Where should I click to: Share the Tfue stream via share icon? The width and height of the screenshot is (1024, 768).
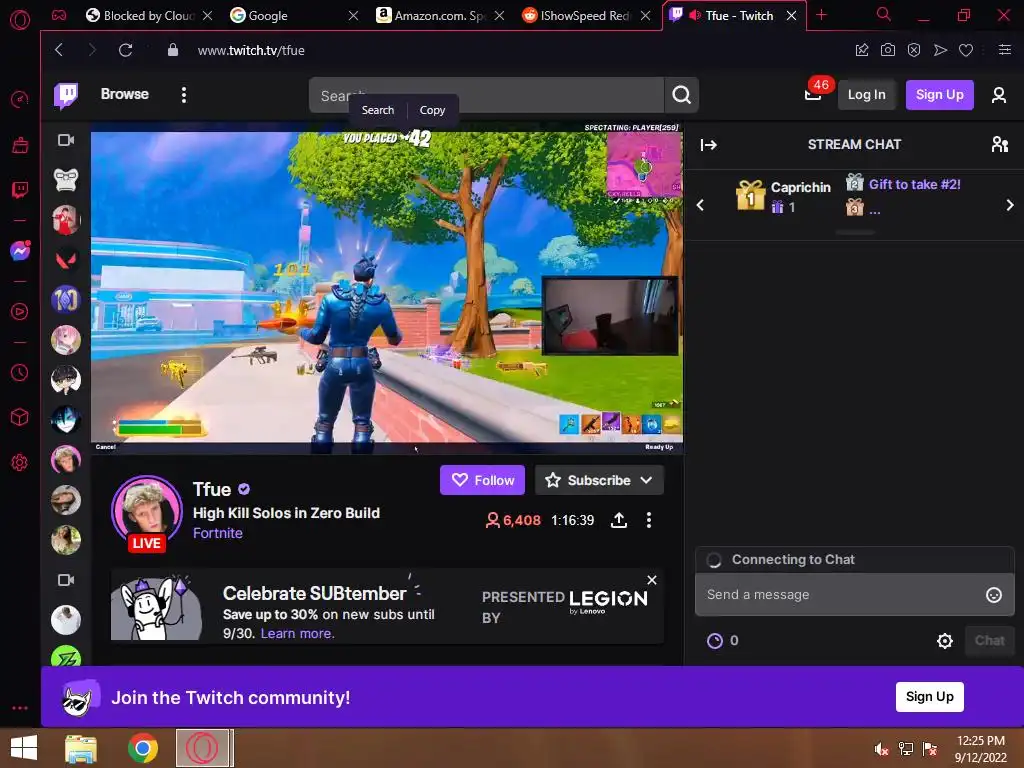618,520
